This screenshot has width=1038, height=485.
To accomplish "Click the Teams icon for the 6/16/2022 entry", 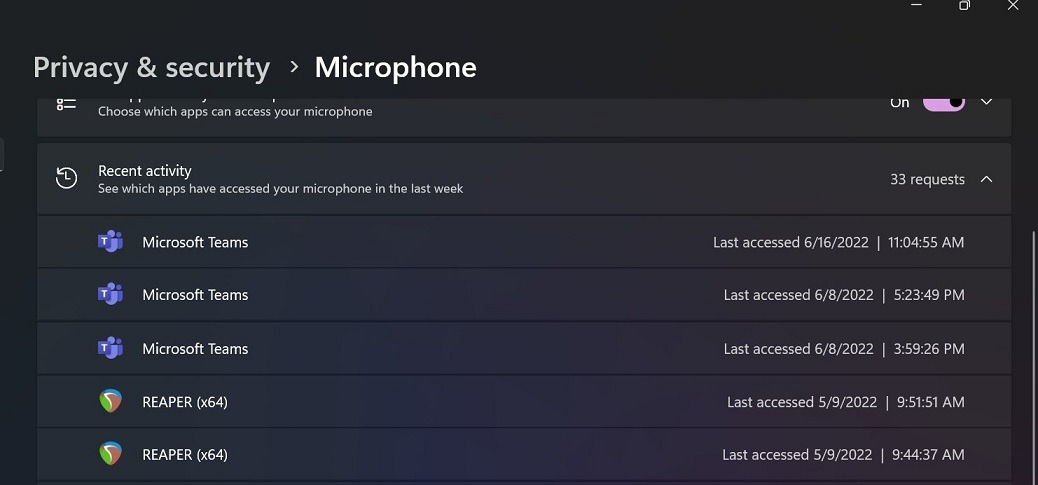I will coord(110,242).
